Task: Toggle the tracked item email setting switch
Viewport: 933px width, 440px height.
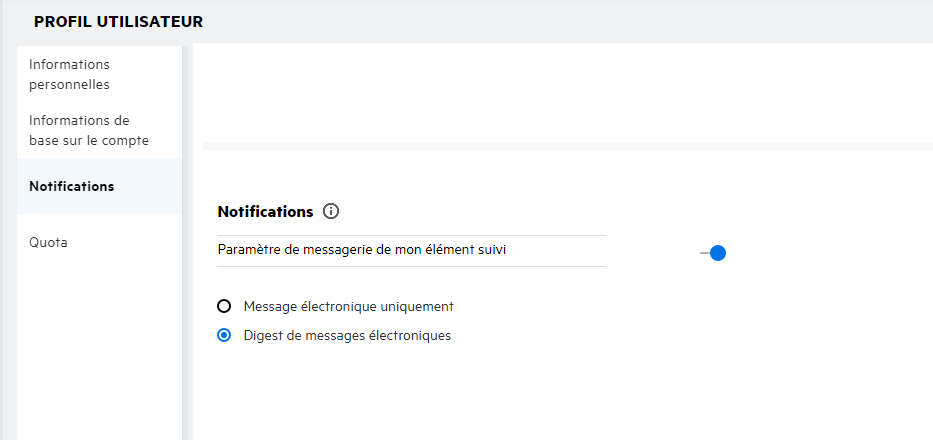Action: [x=713, y=253]
